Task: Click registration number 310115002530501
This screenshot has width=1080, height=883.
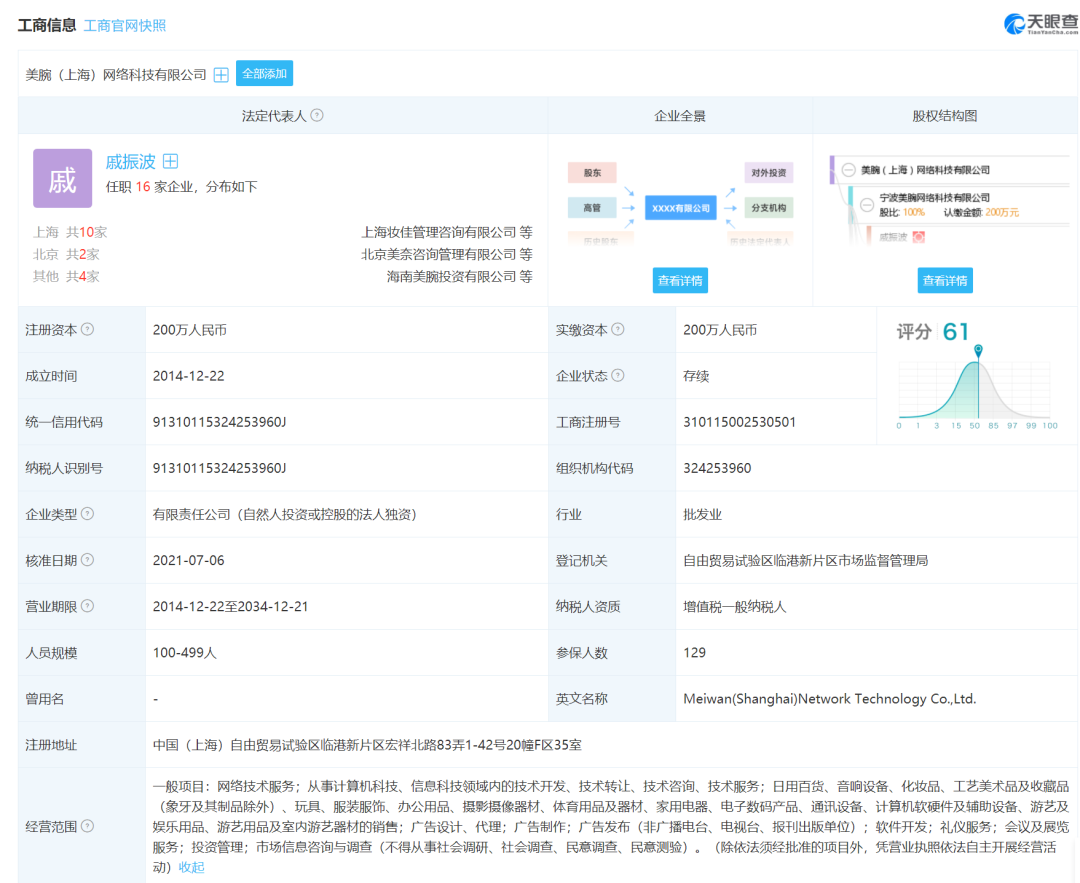Action: coord(740,422)
